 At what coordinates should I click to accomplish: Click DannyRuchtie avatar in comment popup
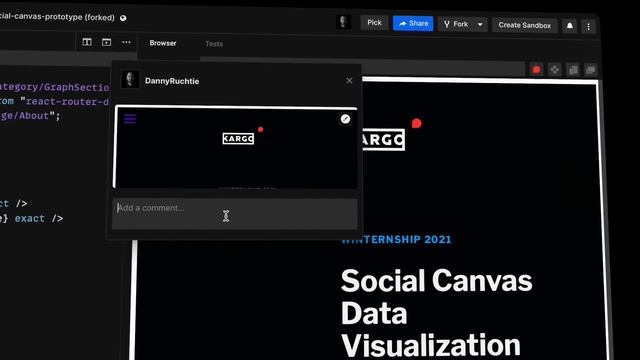coord(130,80)
